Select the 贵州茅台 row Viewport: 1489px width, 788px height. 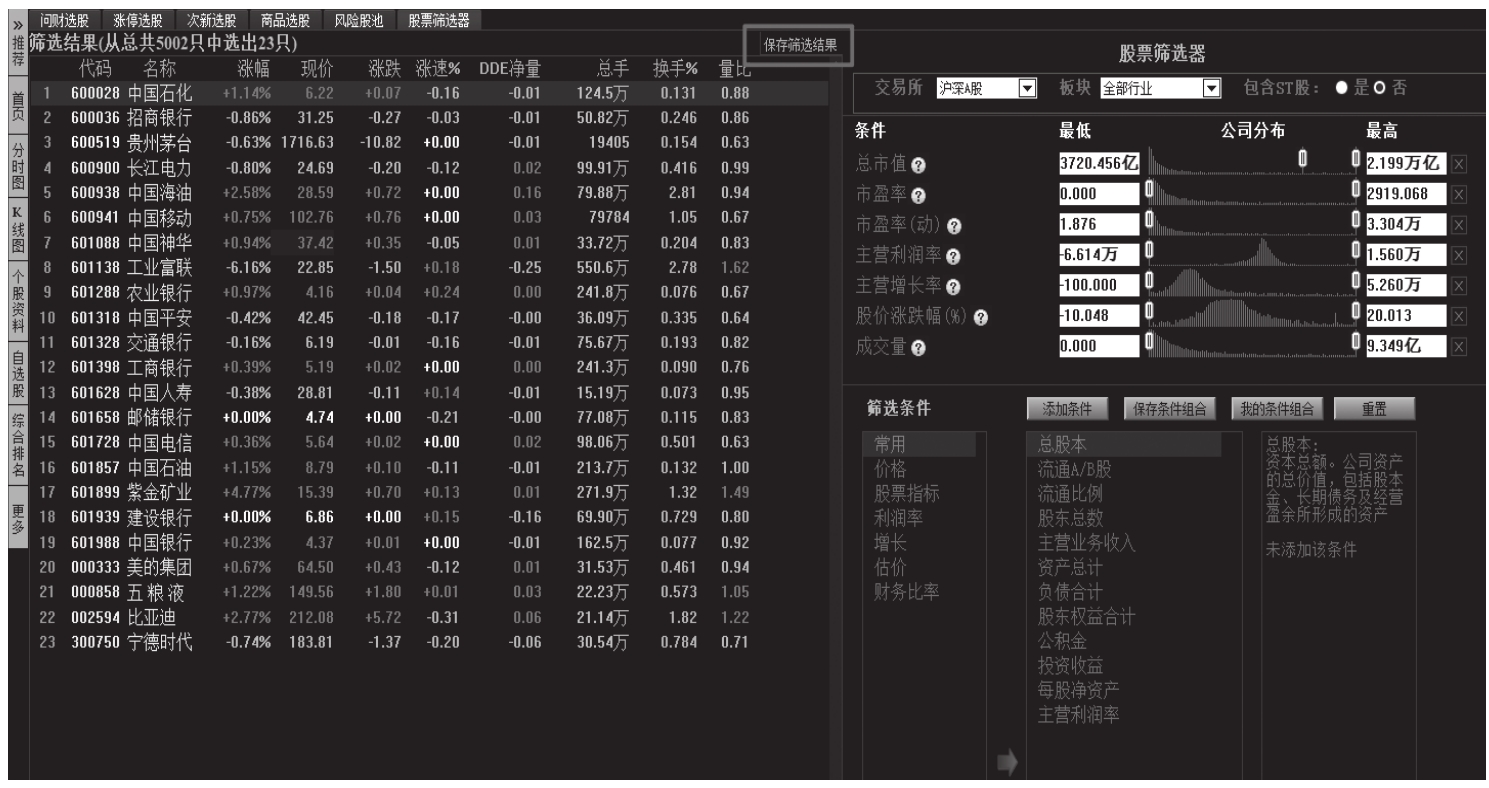(430, 142)
